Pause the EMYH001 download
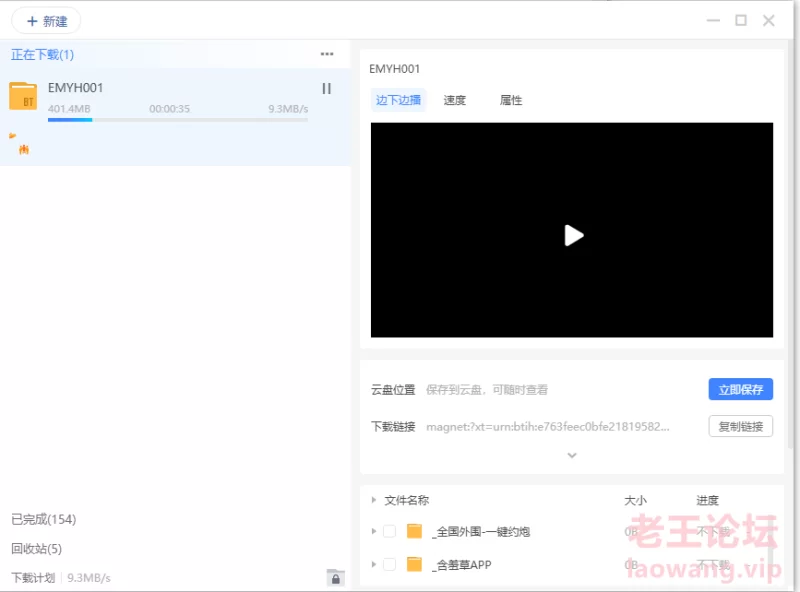The image size is (800, 592). point(327,89)
